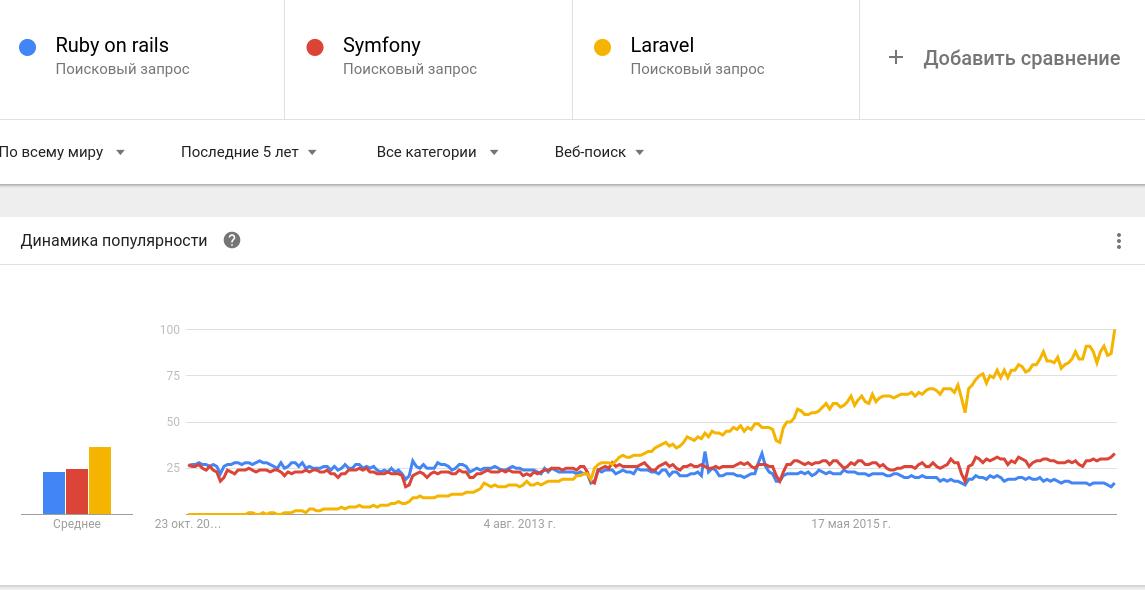The image size is (1145, 590).
Task: Click the blue dot for Ruby on rails
Action: tap(28, 47)
